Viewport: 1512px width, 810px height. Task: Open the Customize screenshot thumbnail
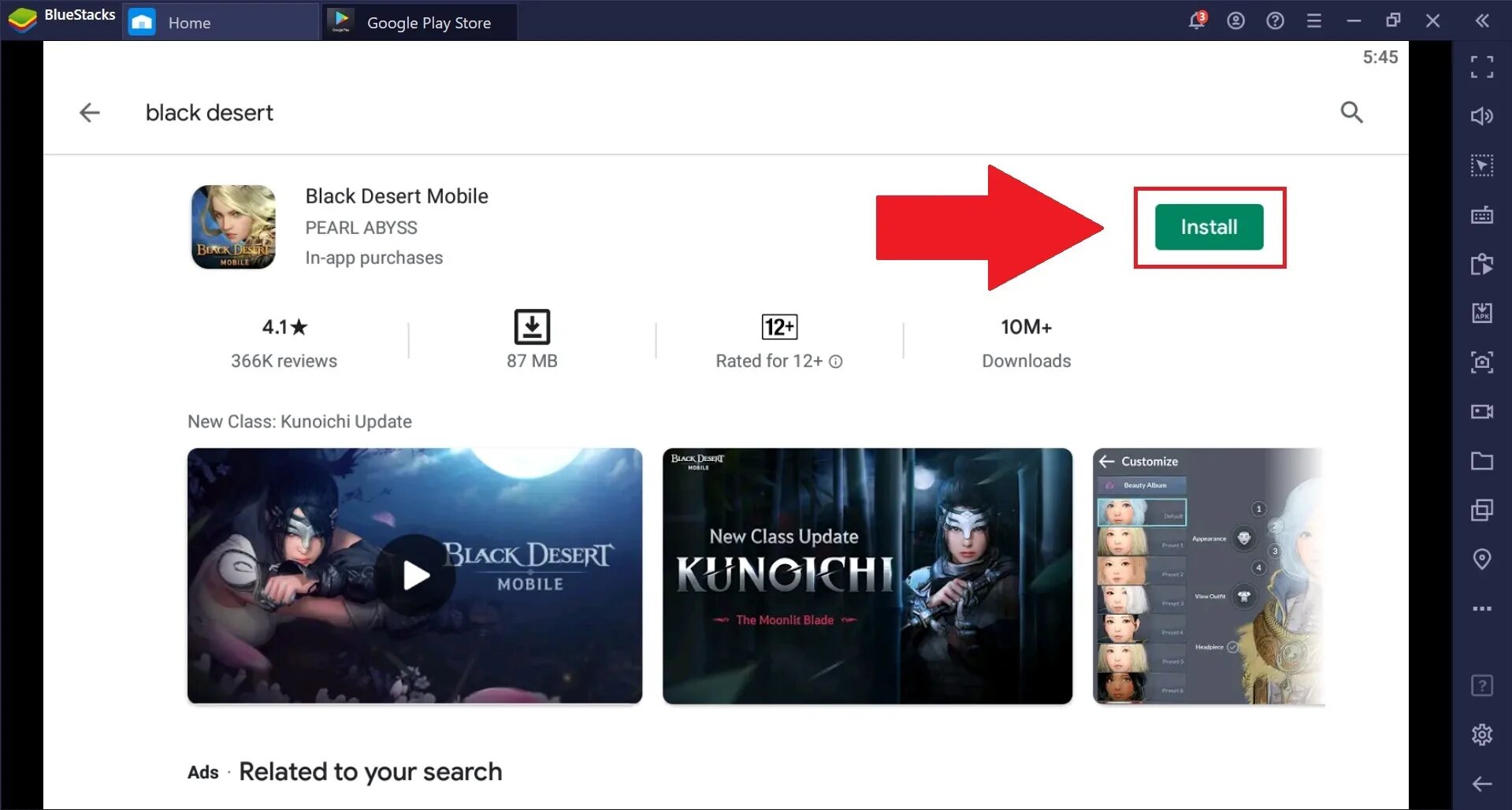coord(1209,576)
